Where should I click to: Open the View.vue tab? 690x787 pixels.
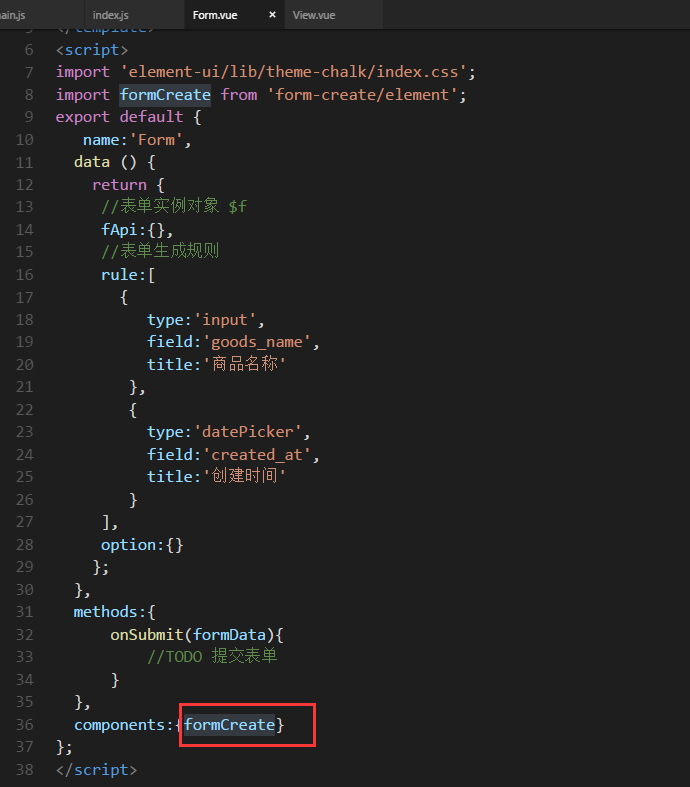(314, 15)
